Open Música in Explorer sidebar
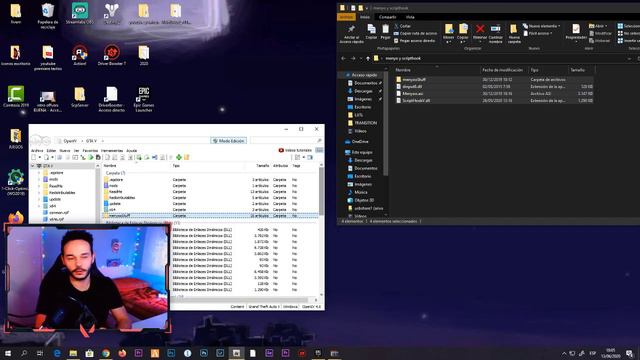The height and width of the screenshot is (360, 640). point(358,192)
